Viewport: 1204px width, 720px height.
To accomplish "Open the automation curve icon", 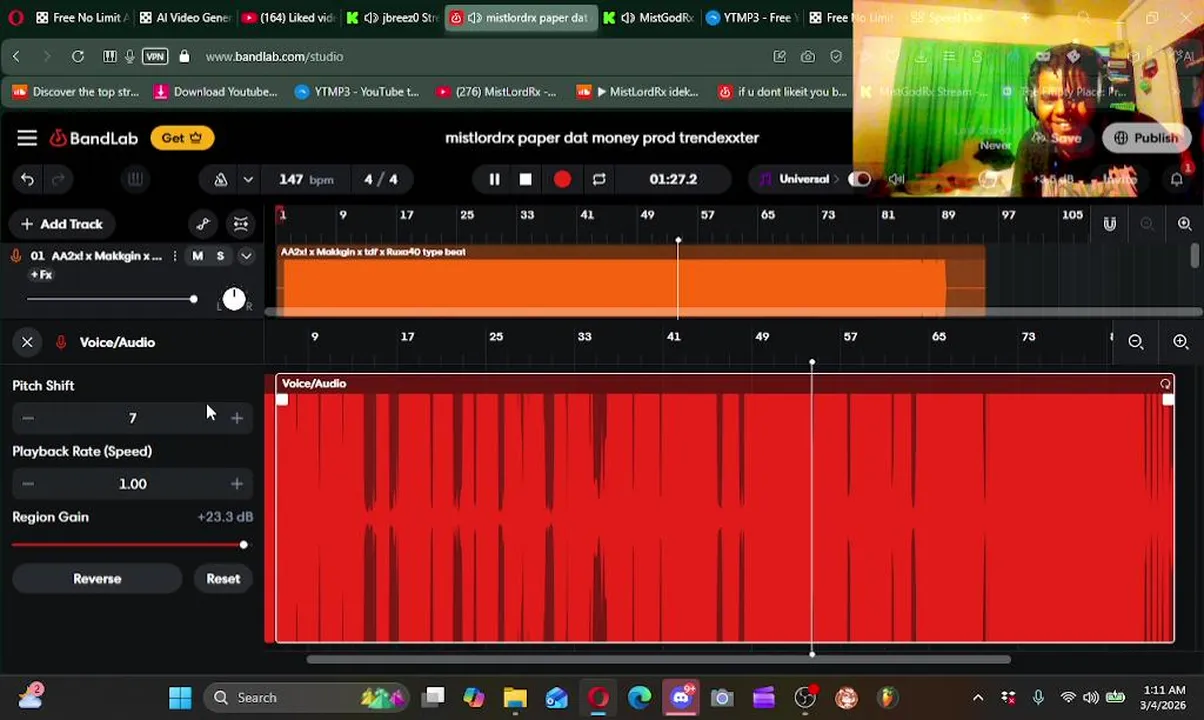I will point(203,224).
